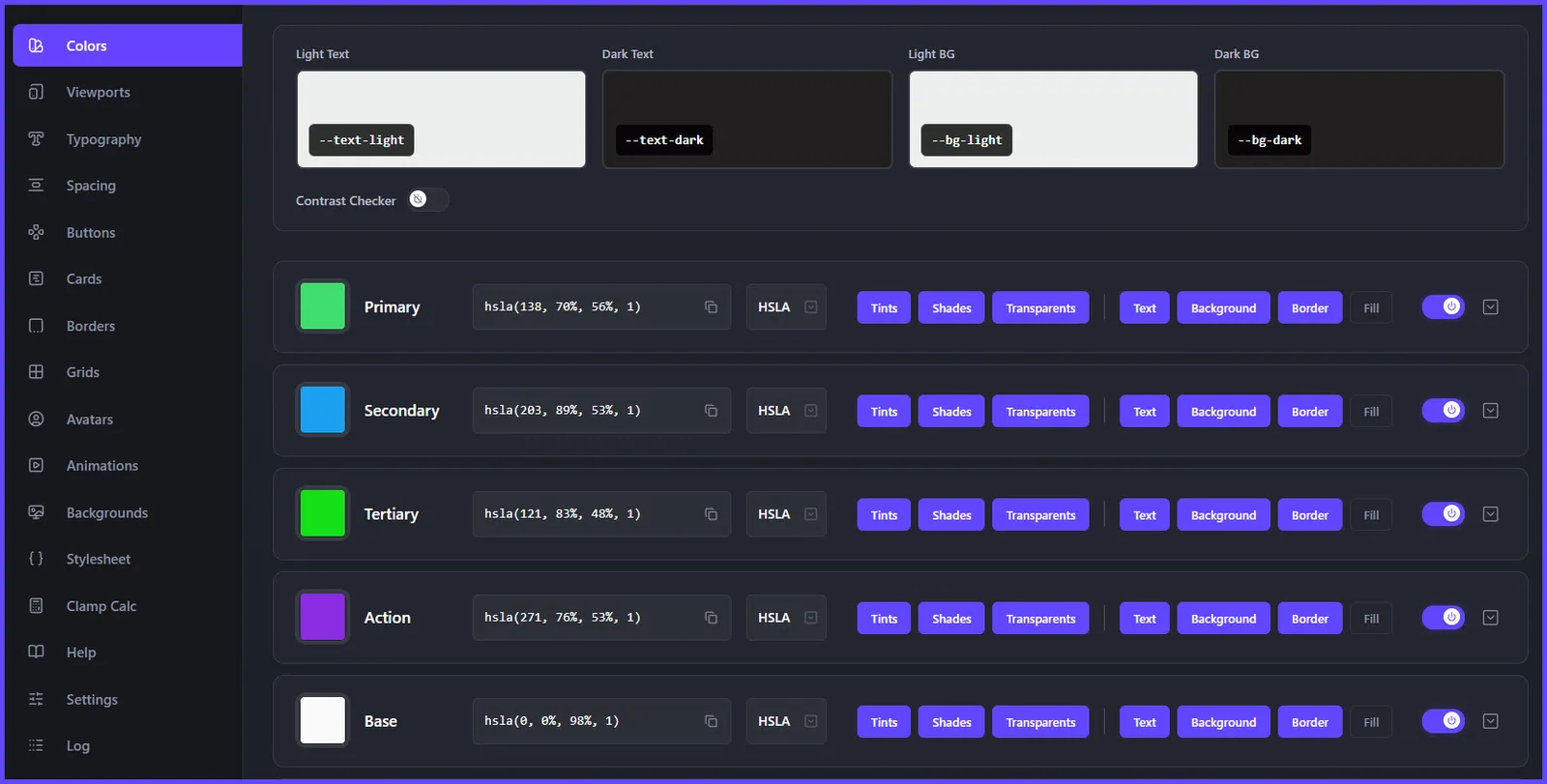Copy the Action color hsla value
The width and height of the screenshot is (1547, 784).
[711, 618]
